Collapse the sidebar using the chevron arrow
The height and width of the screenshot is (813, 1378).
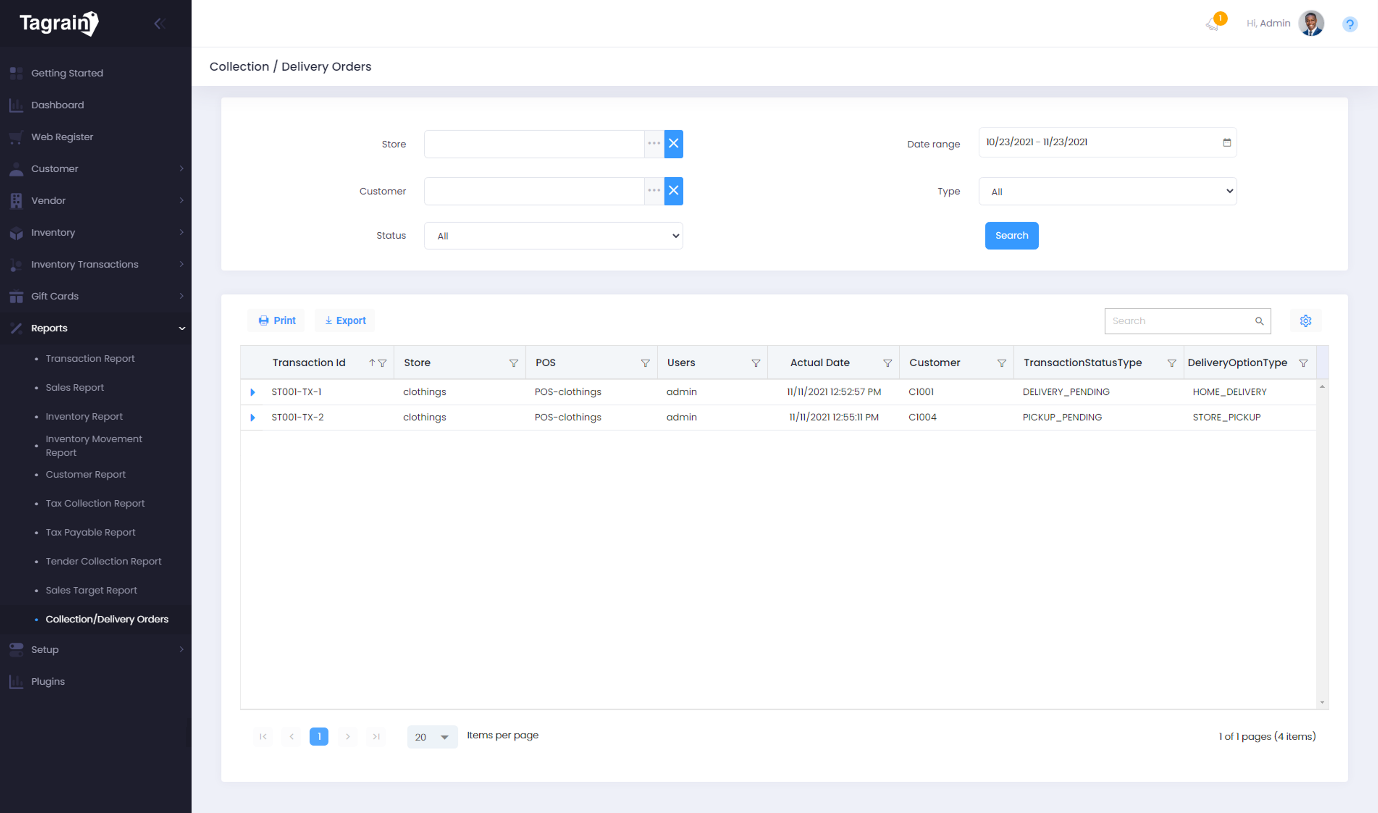pyautogui.click(x=158, y=22)
